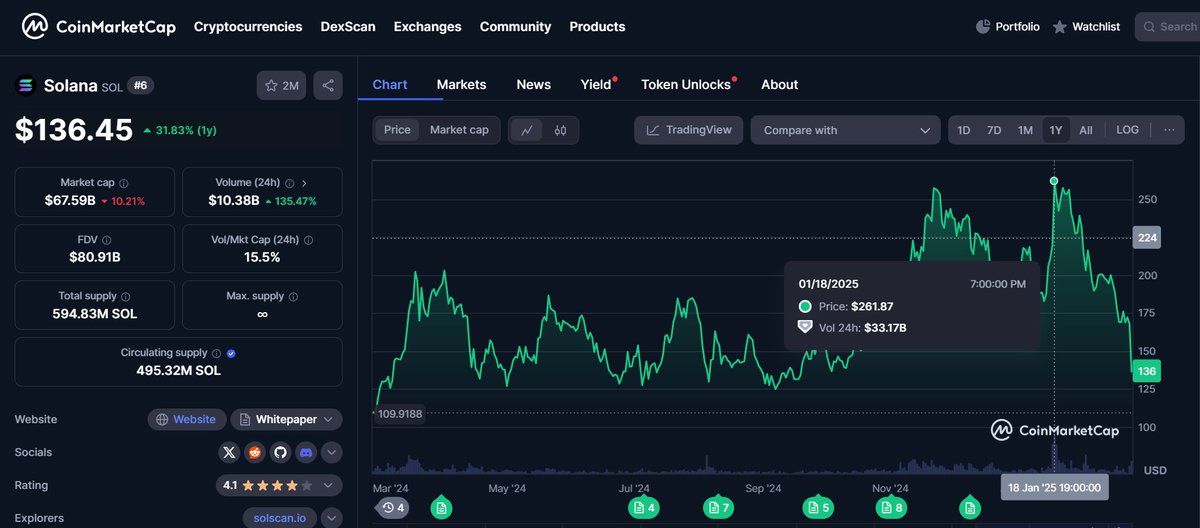Viewport: 1200px width, 528px height.
Task: Expand more Socials chevron
Action: coord(331,453)
